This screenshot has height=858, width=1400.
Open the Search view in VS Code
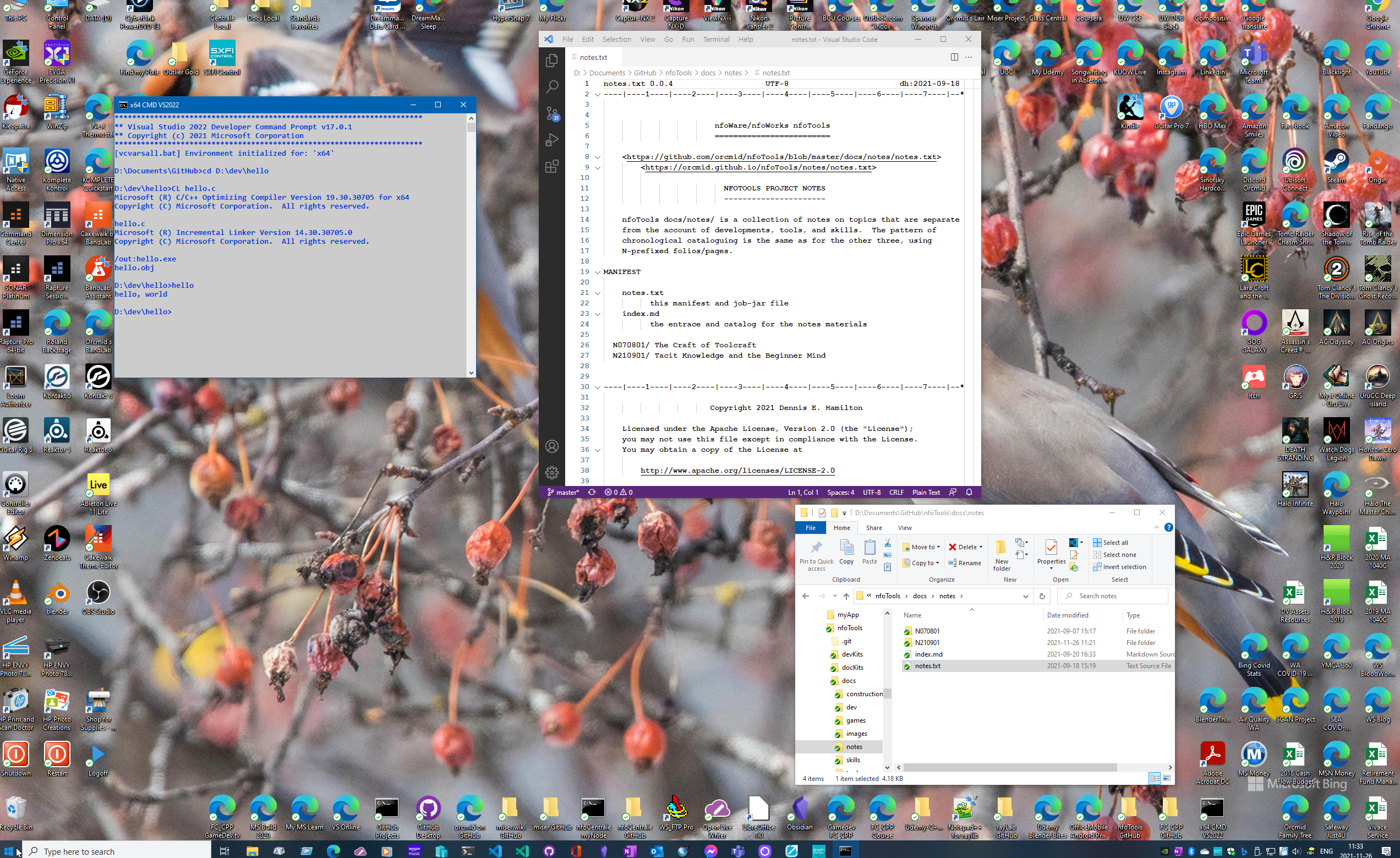(x=552, y=87)
